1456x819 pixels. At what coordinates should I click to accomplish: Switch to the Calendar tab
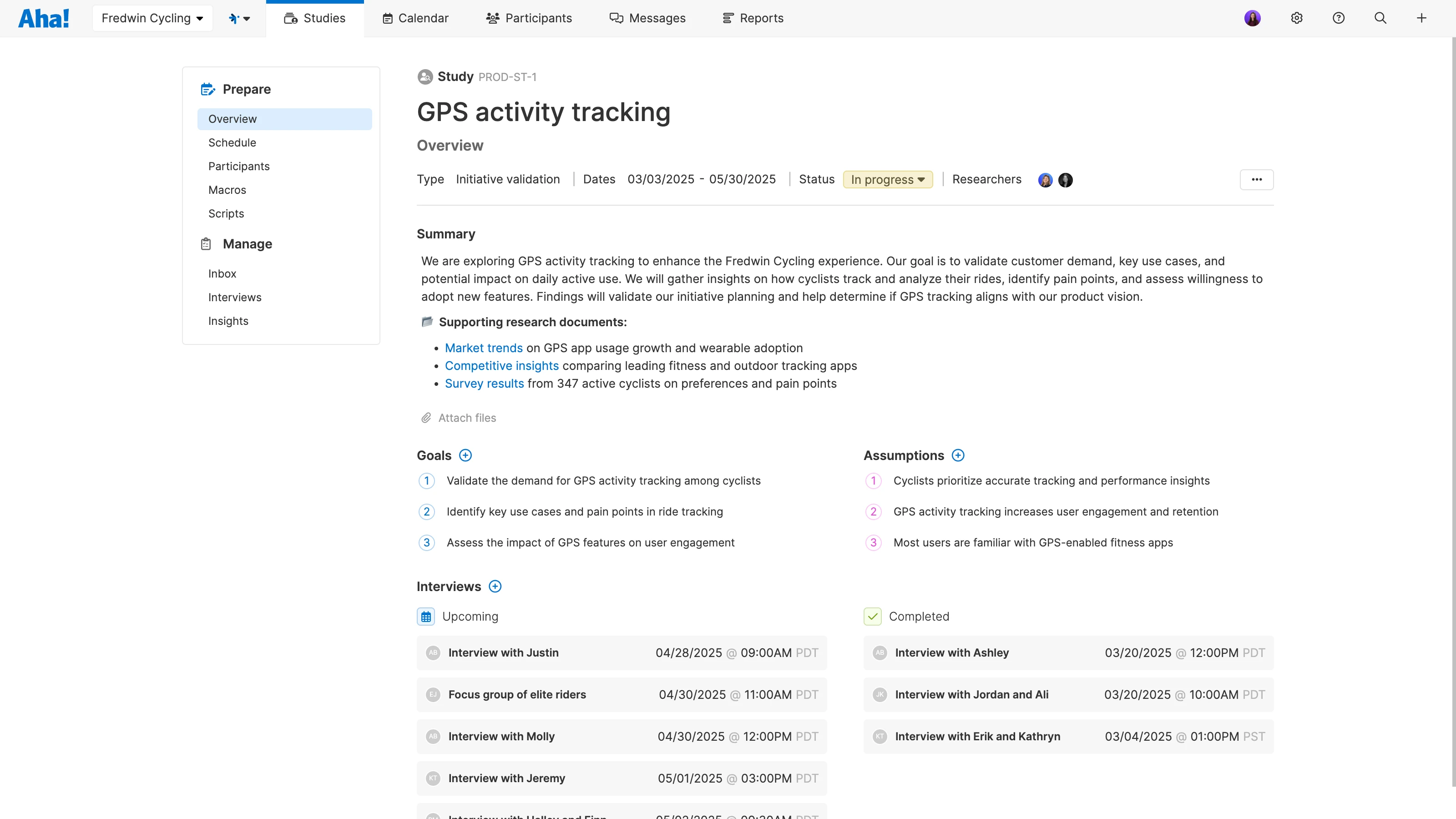point(415,18)
